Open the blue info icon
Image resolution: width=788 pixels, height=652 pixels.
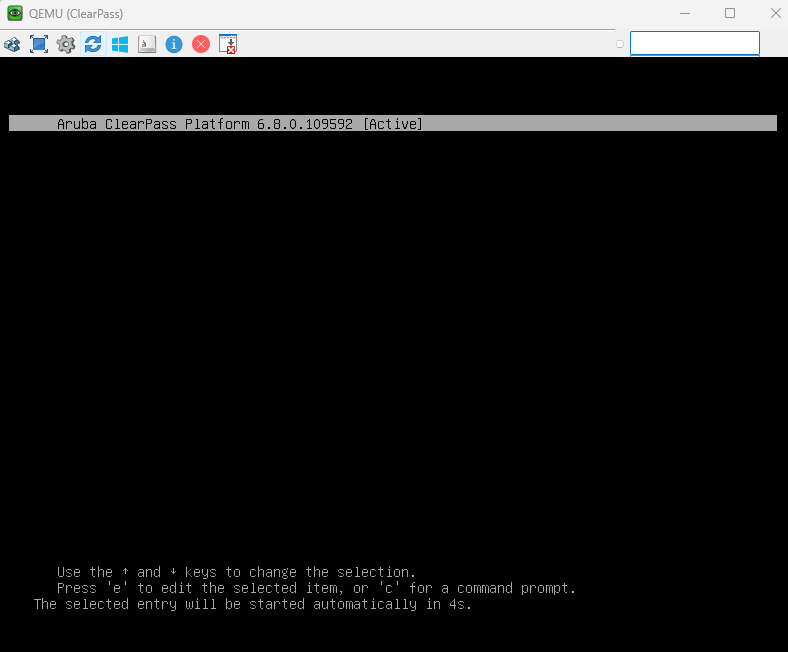[174, 44]
